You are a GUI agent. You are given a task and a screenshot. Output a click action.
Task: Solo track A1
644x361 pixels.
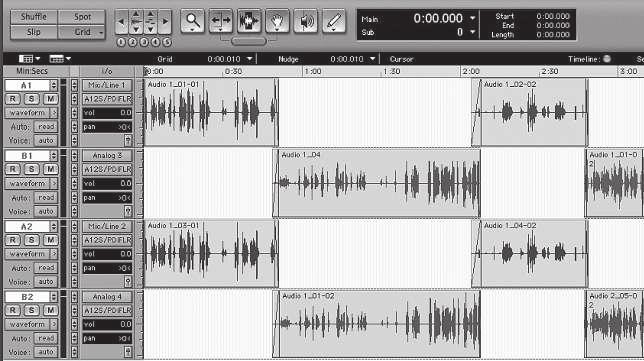point(32,99)
